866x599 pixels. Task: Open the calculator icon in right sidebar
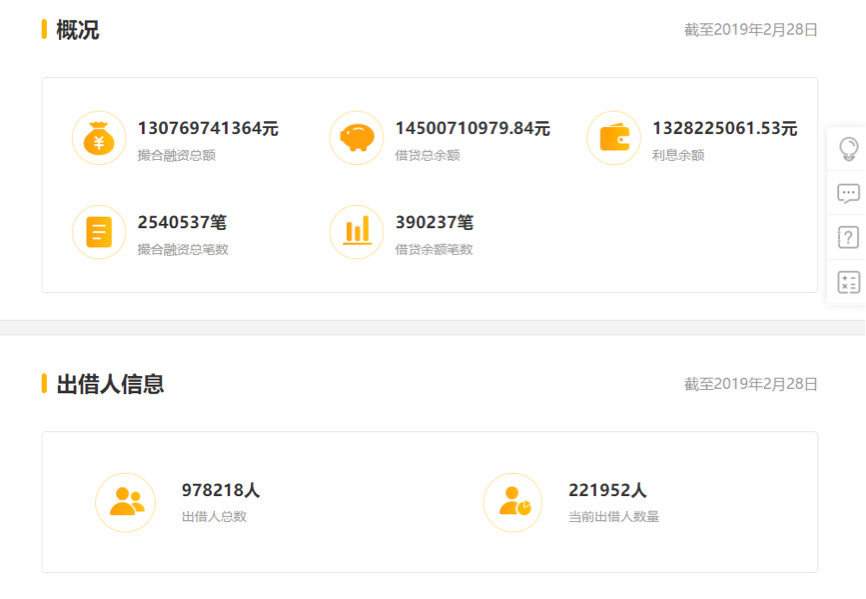pos(847,282)
